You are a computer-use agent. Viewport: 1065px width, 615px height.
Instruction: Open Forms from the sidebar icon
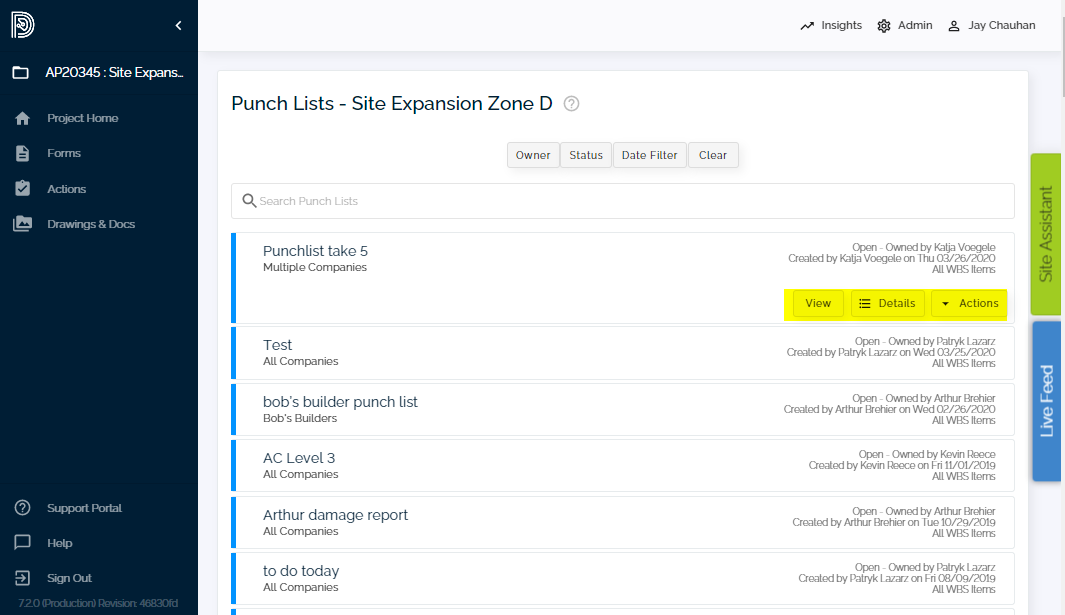click(22, 153)
